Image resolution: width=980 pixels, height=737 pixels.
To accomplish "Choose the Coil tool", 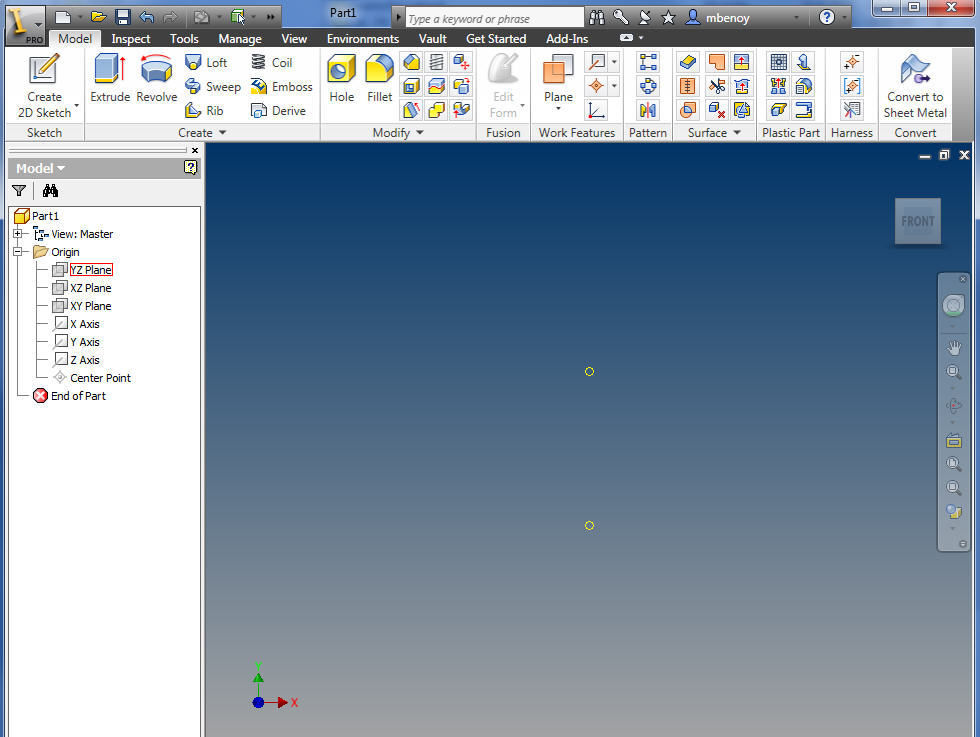I will (x=271, y=62).
